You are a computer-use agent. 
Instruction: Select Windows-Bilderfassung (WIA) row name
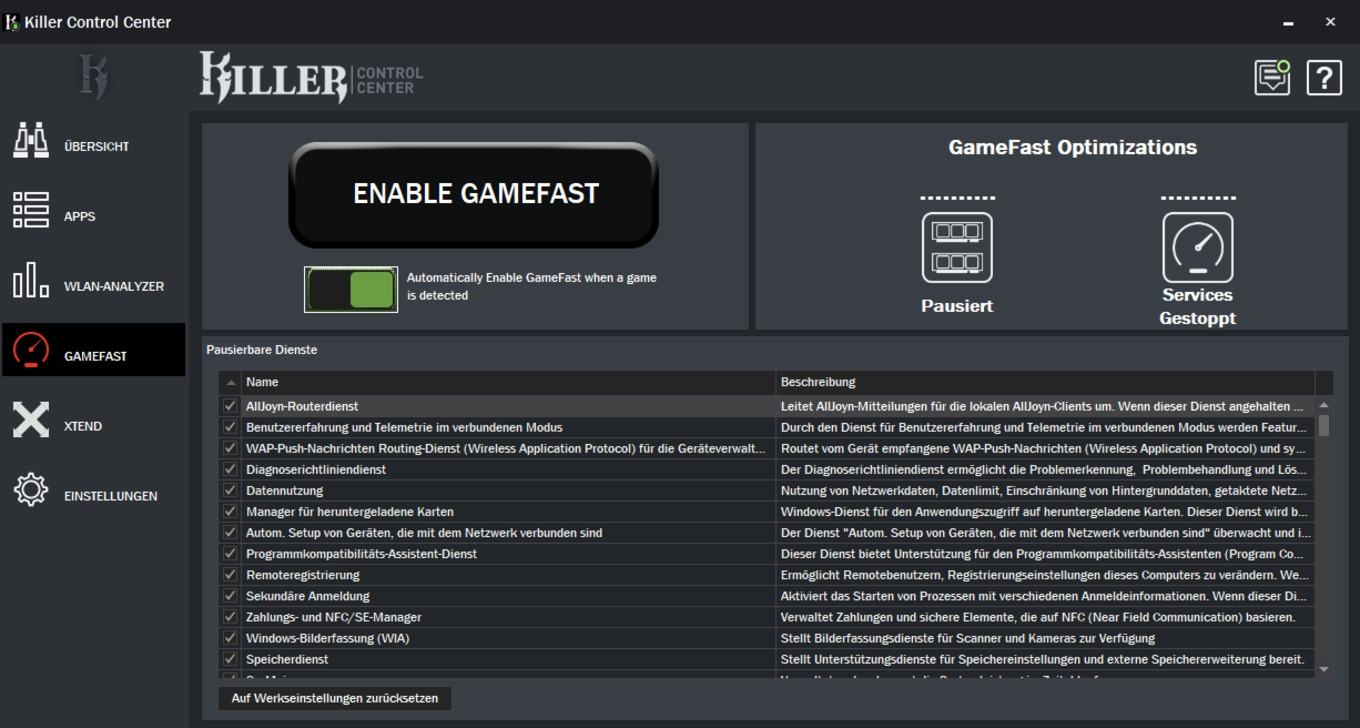click(327, 638)
